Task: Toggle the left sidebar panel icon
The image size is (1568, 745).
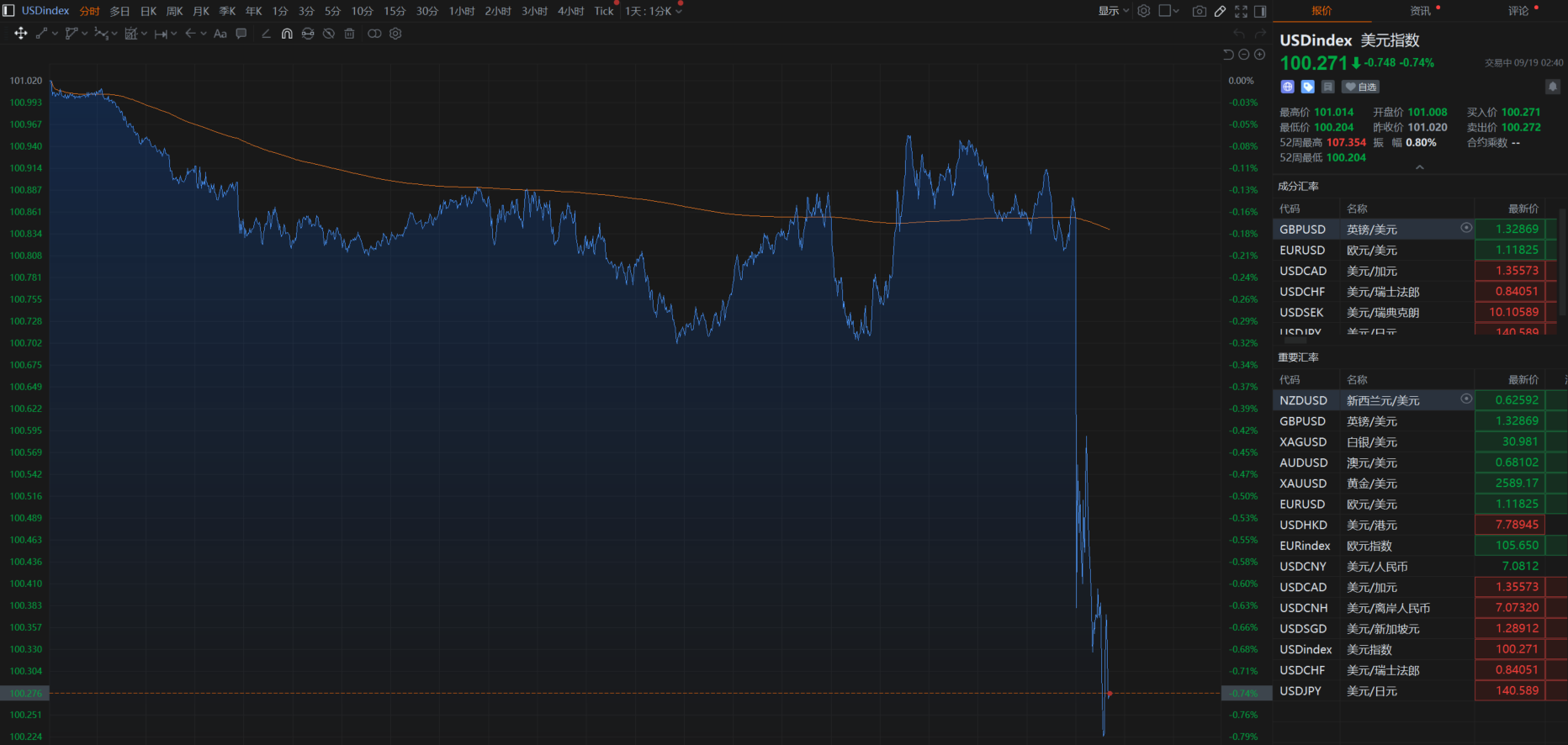Action: point(8,11)
